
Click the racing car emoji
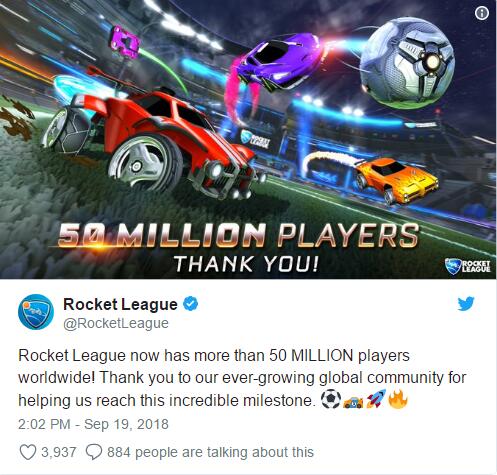(353, 401)
